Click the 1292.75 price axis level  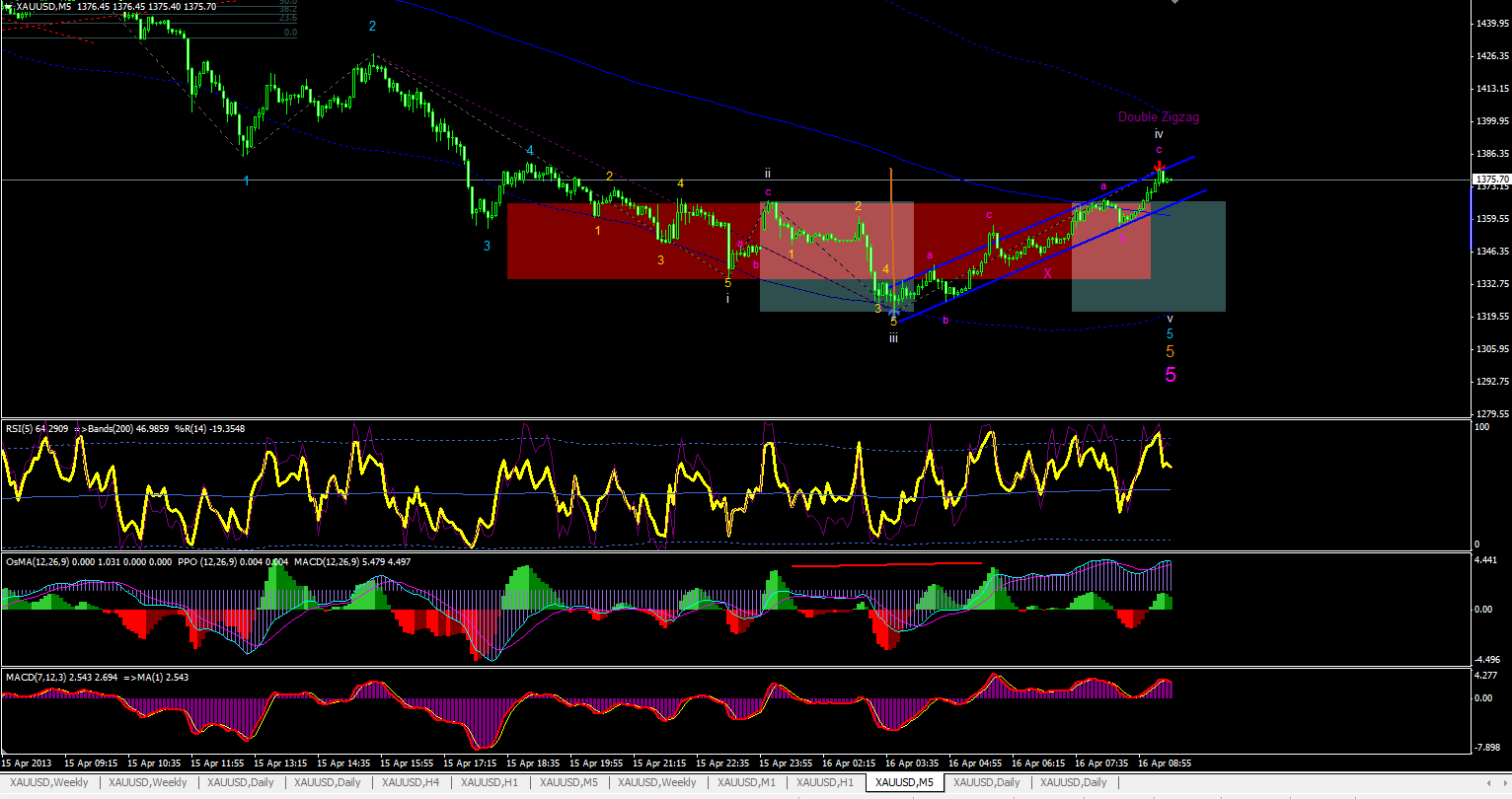pyautogui.click(x=1490, y=381)
